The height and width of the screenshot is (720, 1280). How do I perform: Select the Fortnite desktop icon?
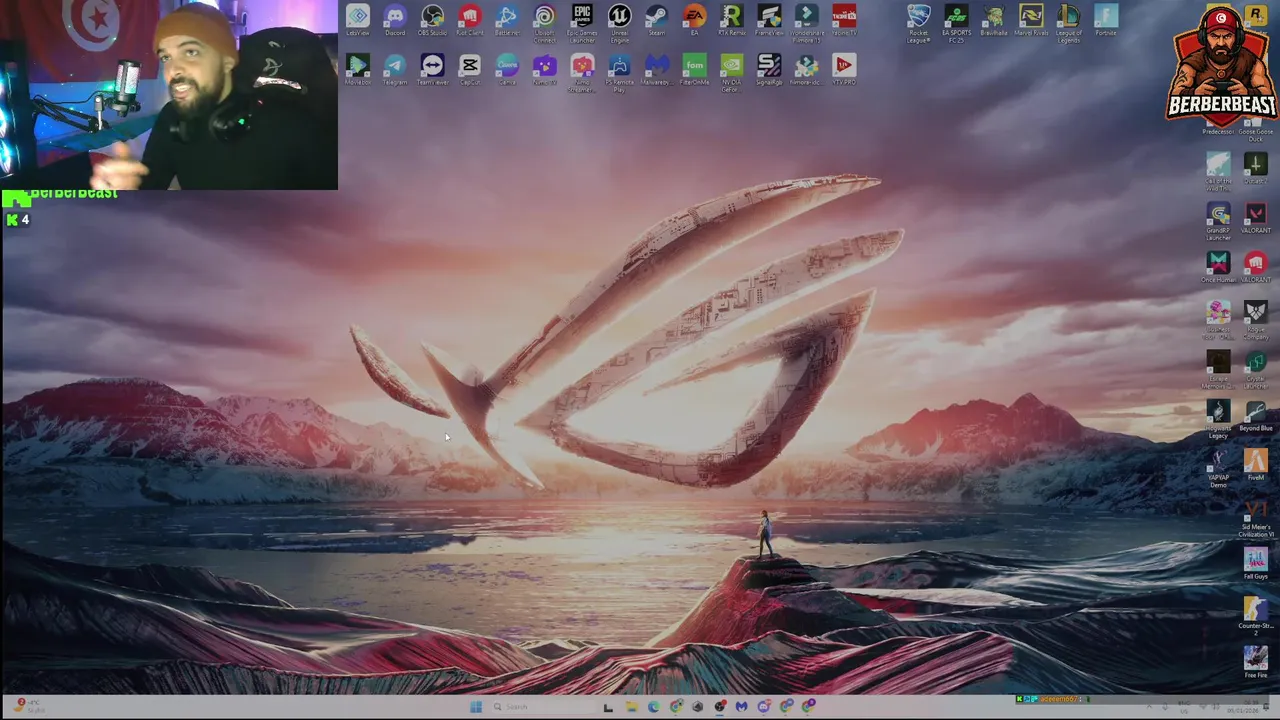(1106, 20)
